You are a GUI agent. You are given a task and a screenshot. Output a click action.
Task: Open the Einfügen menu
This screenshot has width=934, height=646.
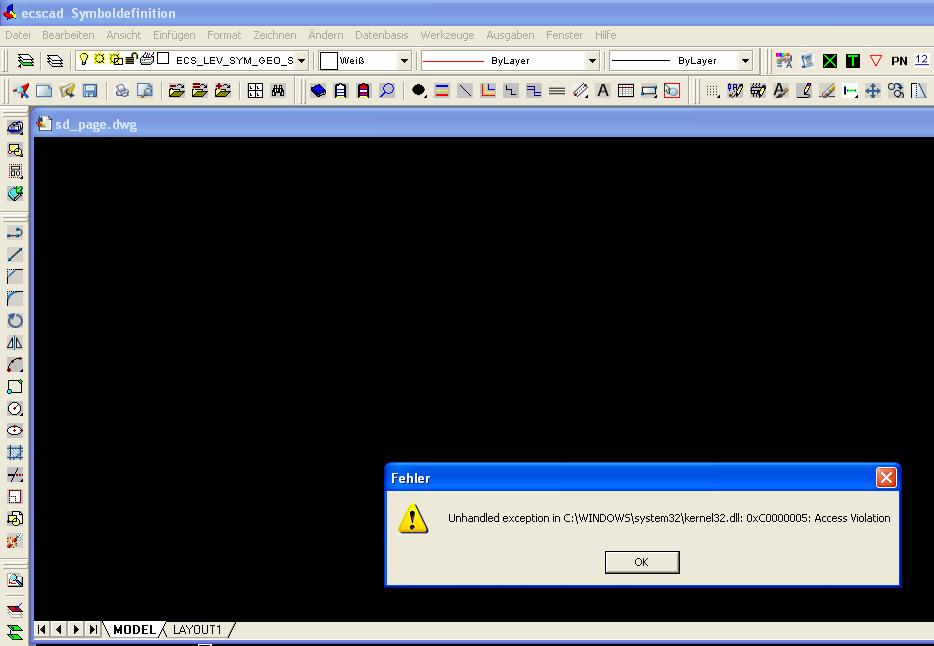(174, 35)
